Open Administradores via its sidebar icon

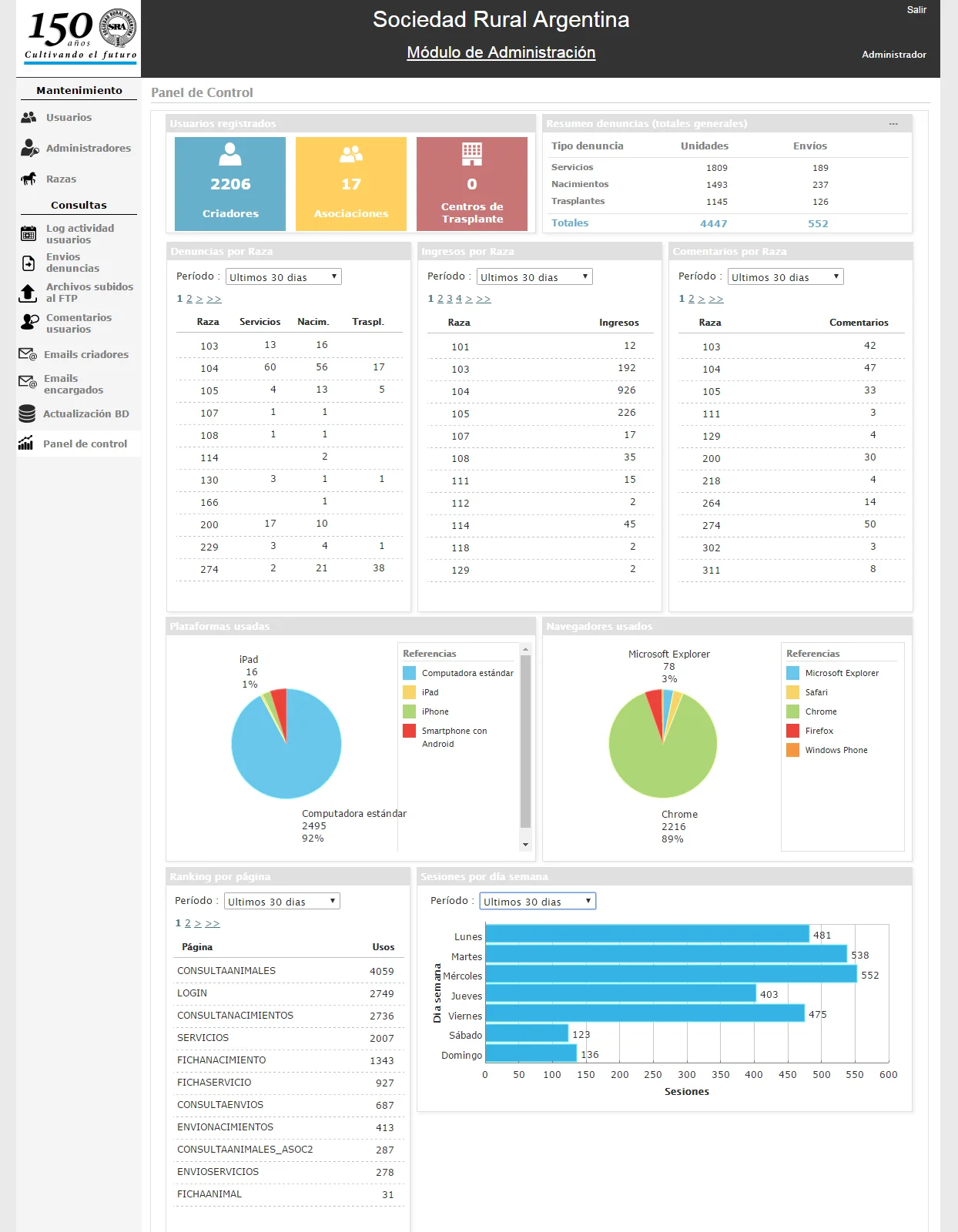[x=29, y=148]
